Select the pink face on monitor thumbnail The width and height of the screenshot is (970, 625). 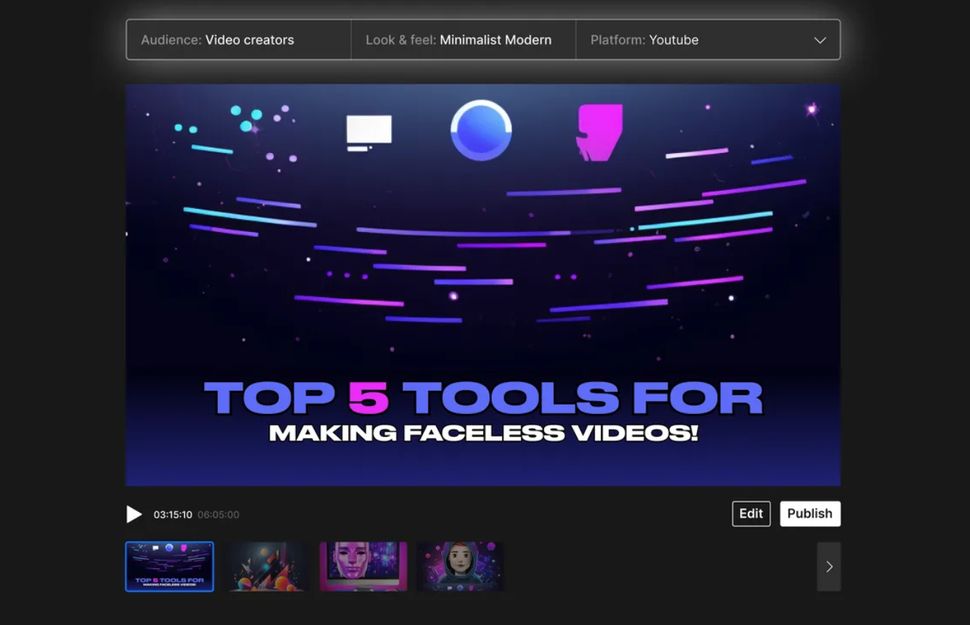tap(363, 565)
